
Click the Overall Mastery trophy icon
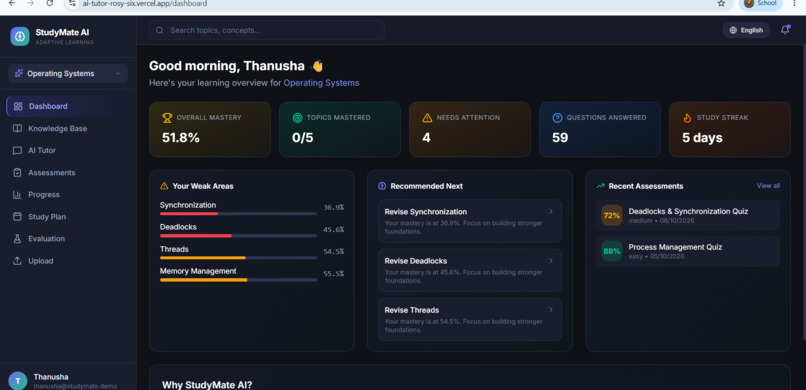[167, 118]
